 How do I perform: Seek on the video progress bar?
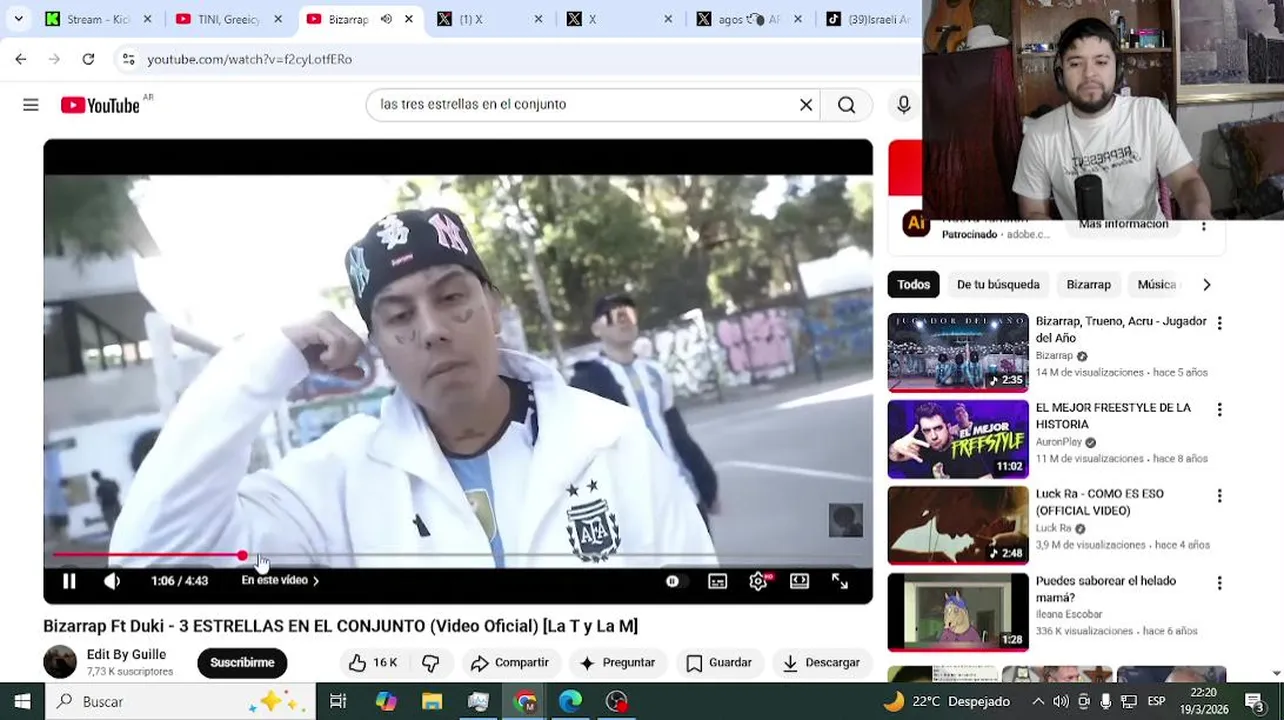[458, 555]
